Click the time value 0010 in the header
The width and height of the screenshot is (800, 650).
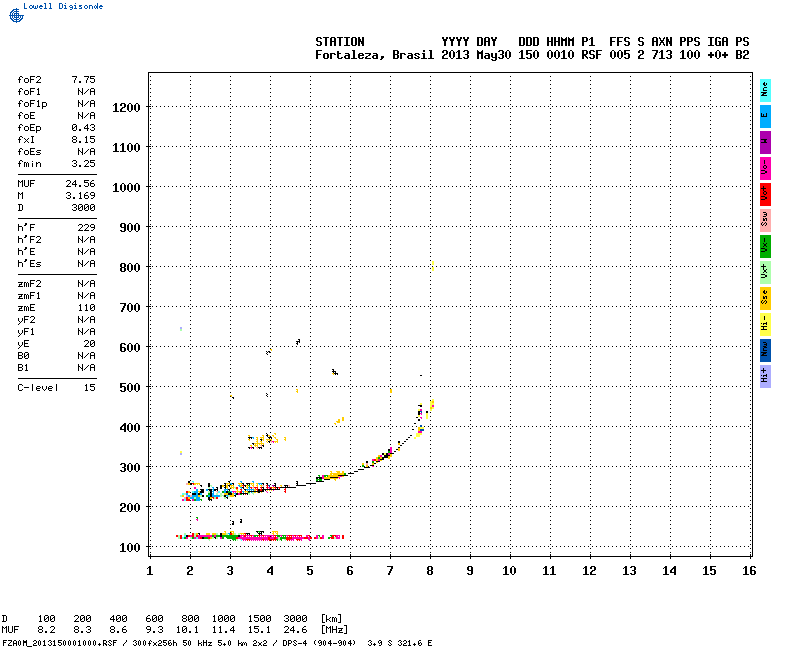pyautogui.click(x=560, y=55)
